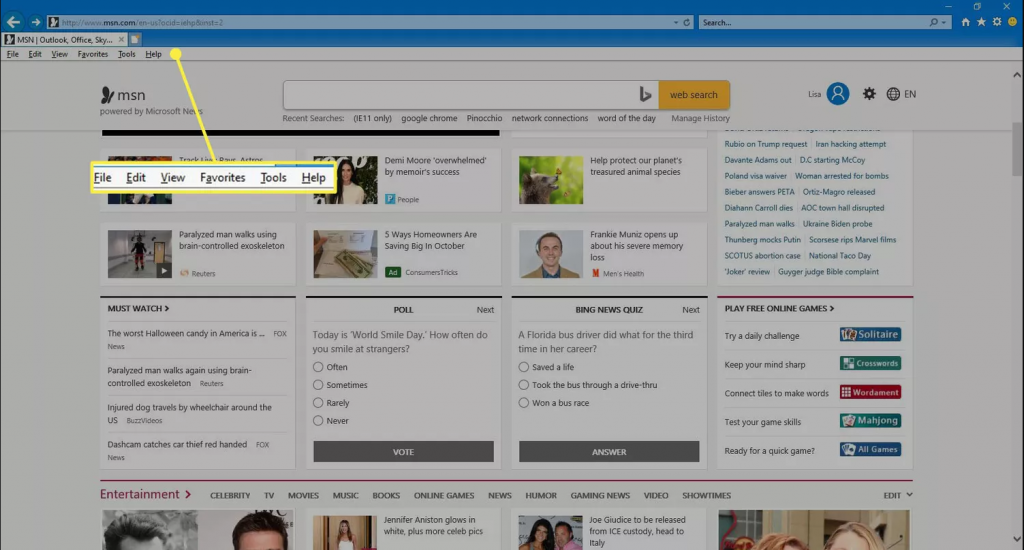This screenshot has height=550, width=1024.
Task: Open the Favorites star icon
Action: [981, 22]
